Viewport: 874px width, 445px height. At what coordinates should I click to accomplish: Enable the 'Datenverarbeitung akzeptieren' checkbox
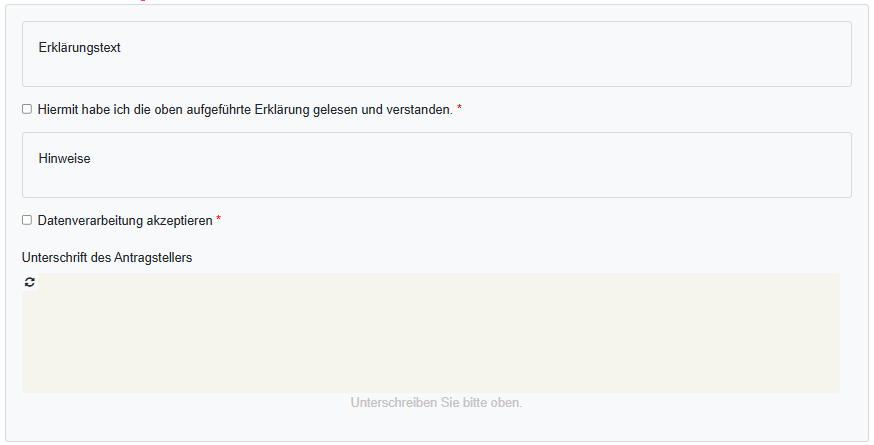point(27,220)
